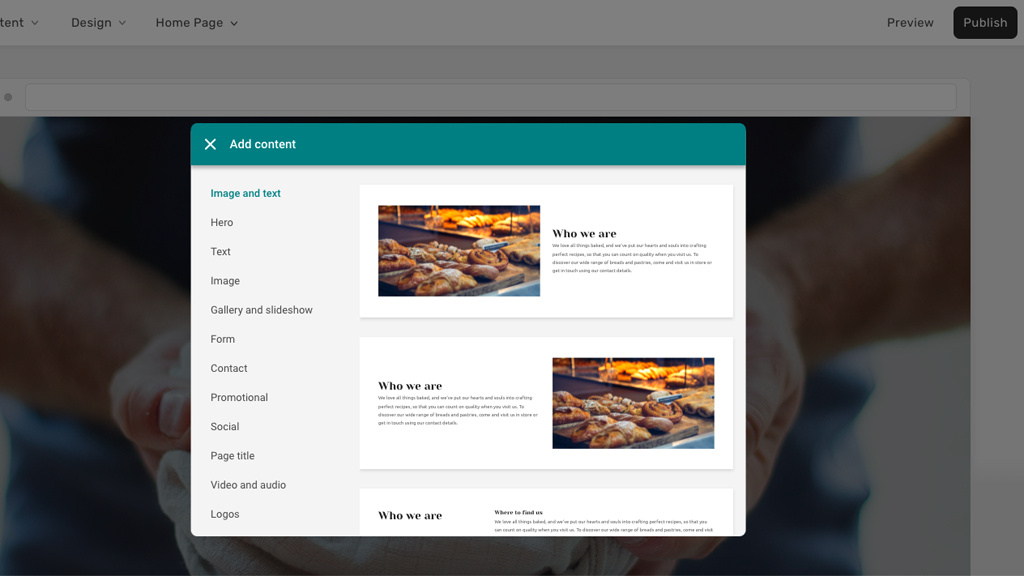The height and width of the screenshot is (576, 1024).
Task: Select the Image and text category
Action: click(x=245, y=193)
